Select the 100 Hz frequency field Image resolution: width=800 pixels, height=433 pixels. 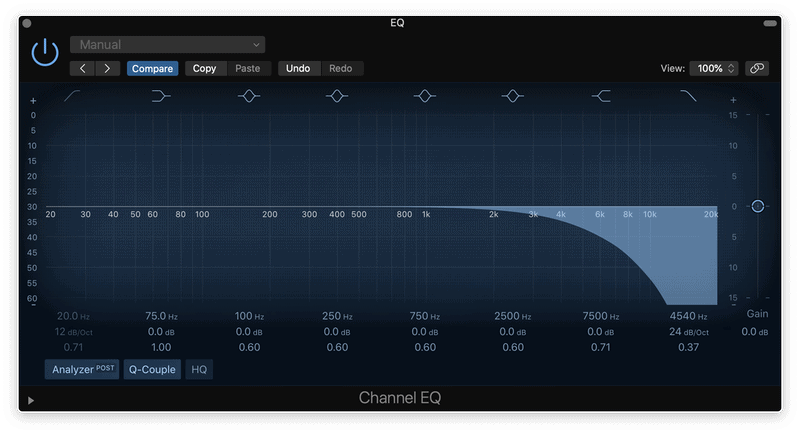(249, 316)
